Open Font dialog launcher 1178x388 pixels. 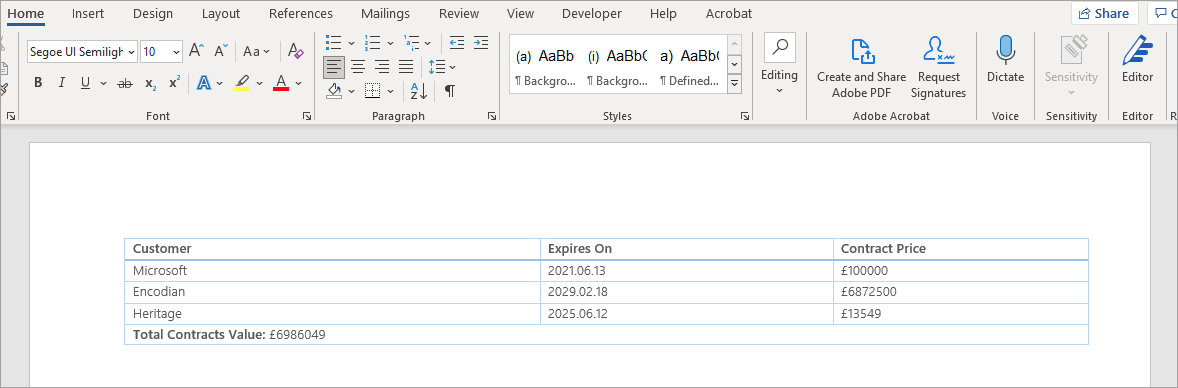pos(307,116)
